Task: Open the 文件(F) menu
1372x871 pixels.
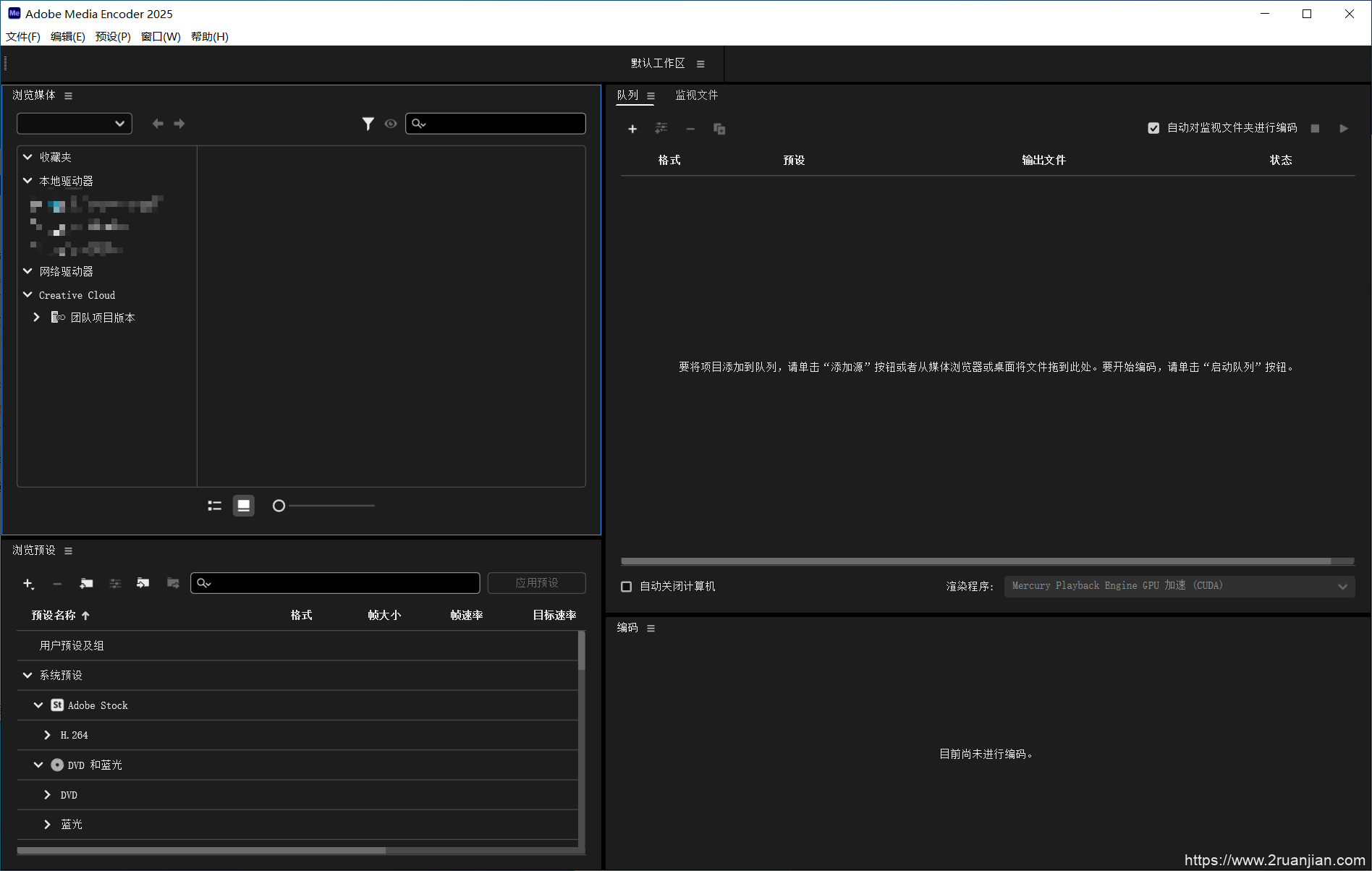Action: coord(23,37)
